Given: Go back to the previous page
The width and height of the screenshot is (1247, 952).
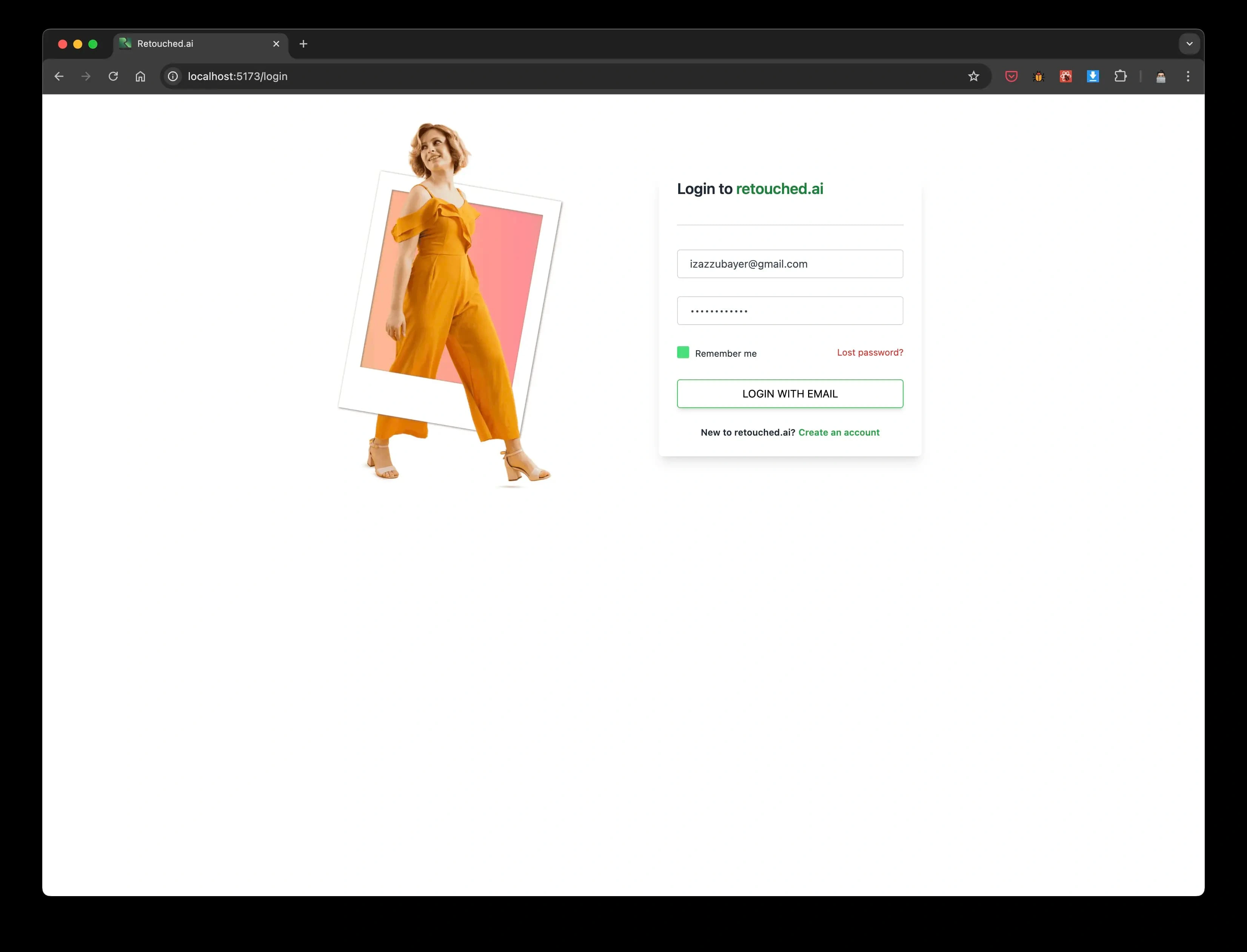Looking at the screenshot, I should pos(59,77).
